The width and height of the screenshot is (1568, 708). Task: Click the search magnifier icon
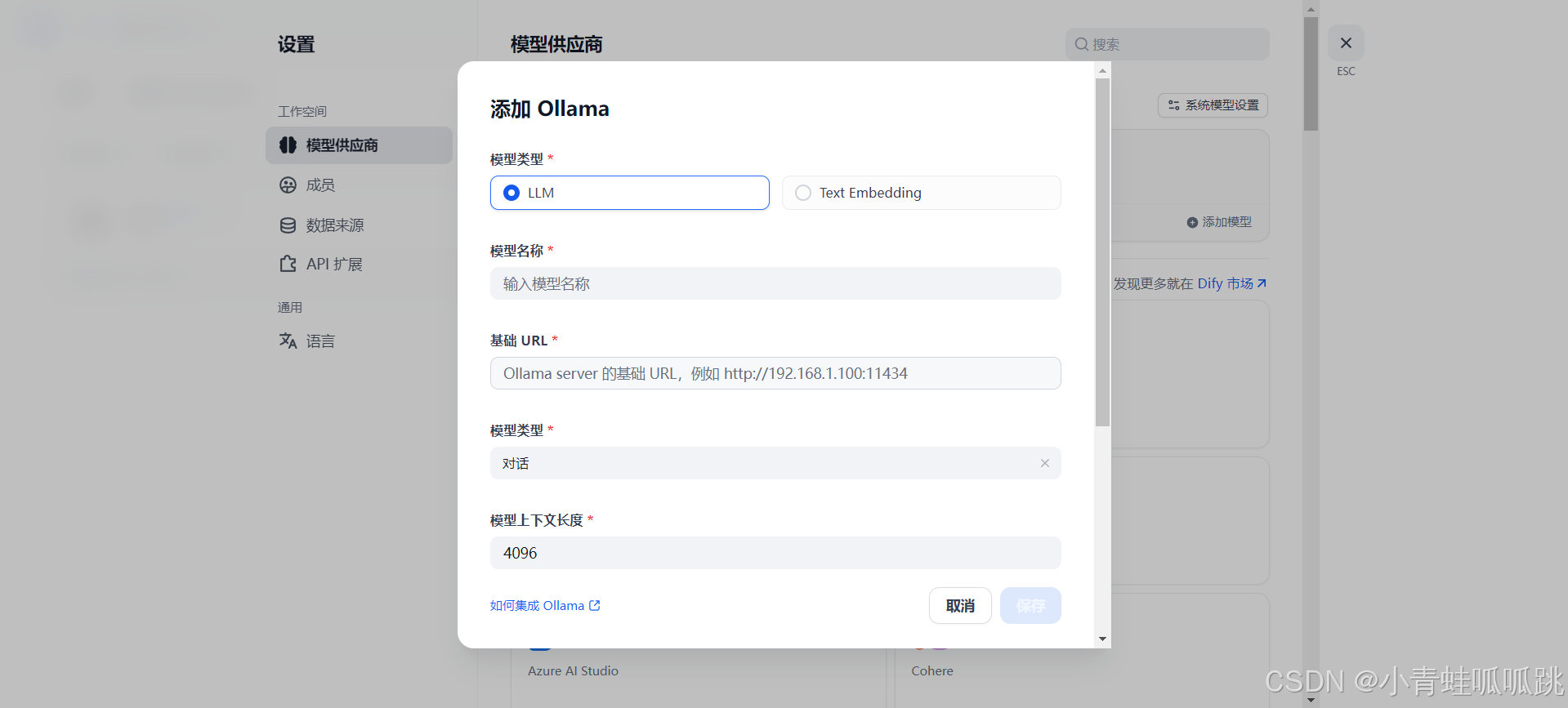pyautogui.click(x=1081, y=44)
